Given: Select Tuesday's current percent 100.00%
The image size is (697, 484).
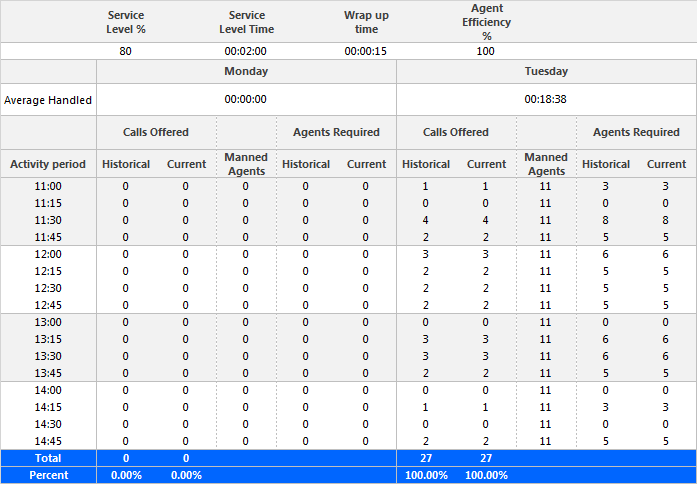Looking at the screenshot, I should point(486,475).
